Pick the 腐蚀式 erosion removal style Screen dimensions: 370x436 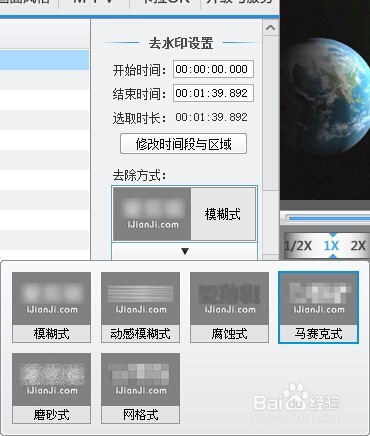229,307
